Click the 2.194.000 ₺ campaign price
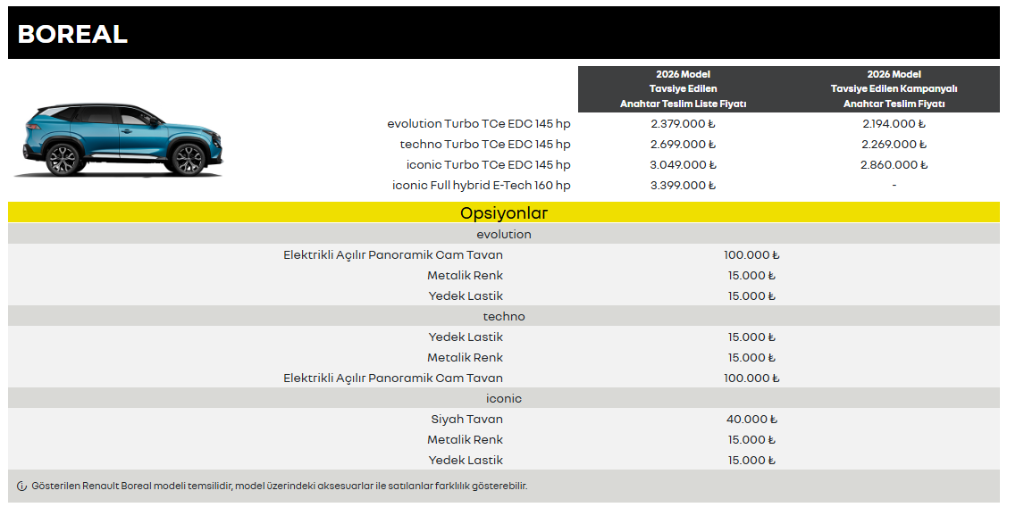This screenshot has height=524, width=1024. 894,123
